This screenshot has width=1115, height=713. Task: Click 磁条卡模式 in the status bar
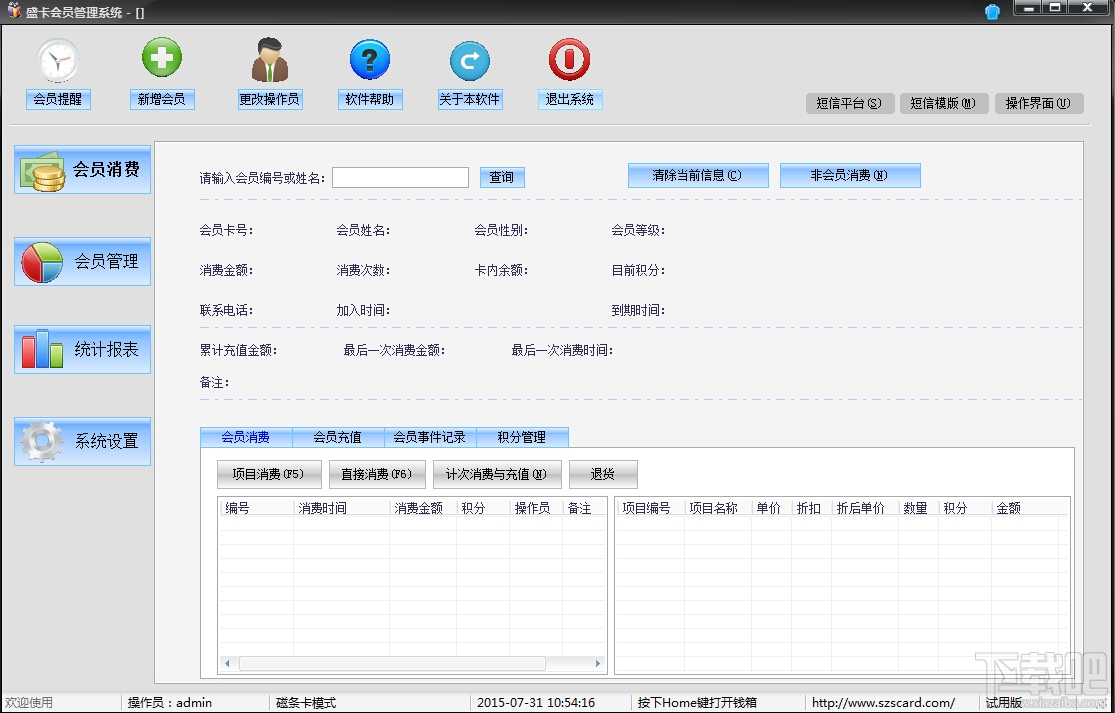(x=306, y=702)
